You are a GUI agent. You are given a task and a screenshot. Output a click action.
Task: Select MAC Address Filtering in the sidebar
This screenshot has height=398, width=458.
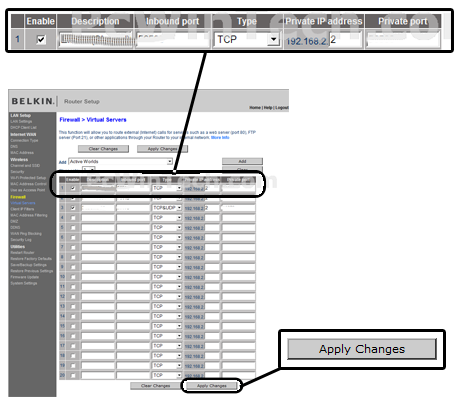click(29, 215)
